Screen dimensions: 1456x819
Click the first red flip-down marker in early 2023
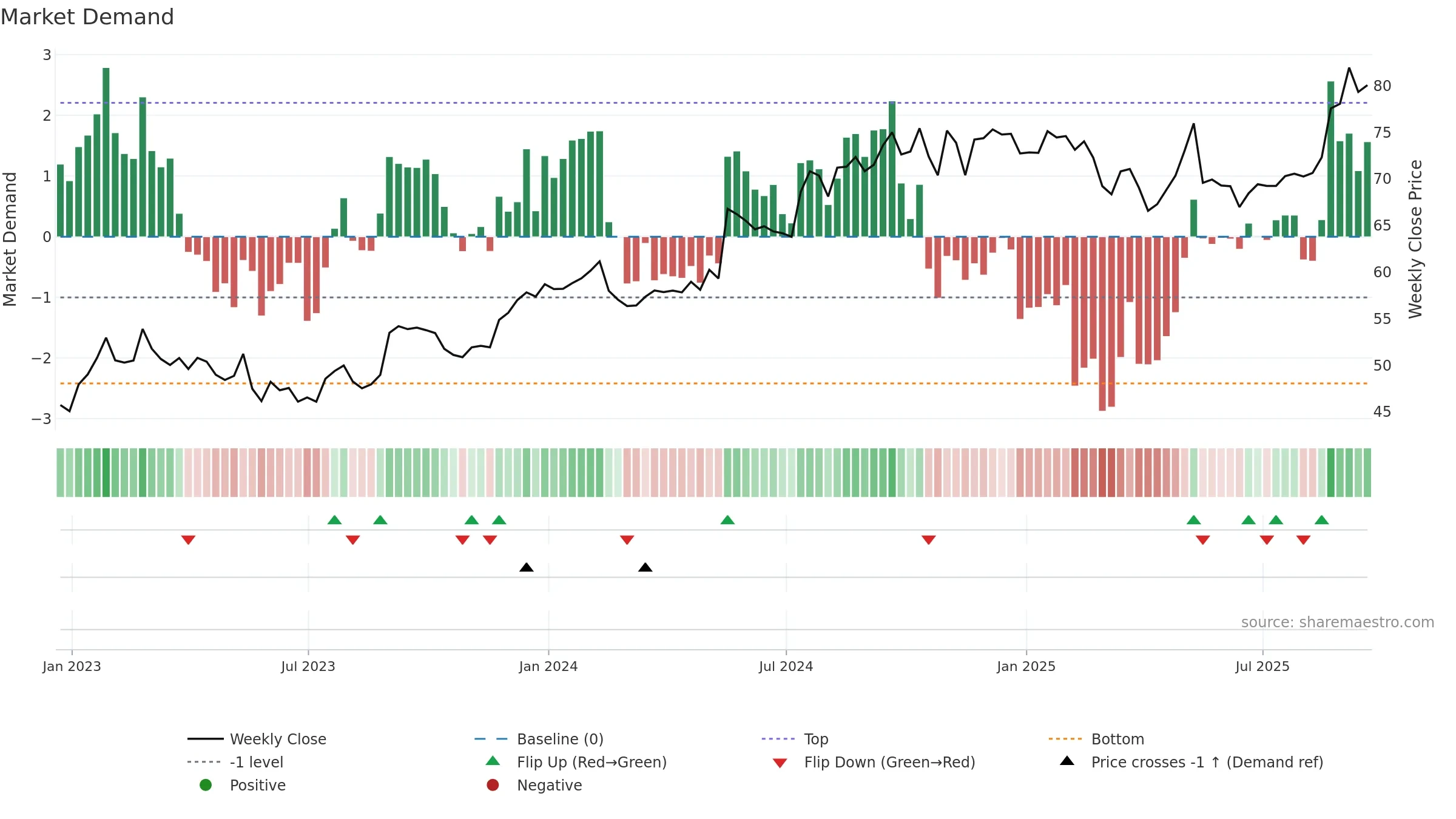(188, 540)
